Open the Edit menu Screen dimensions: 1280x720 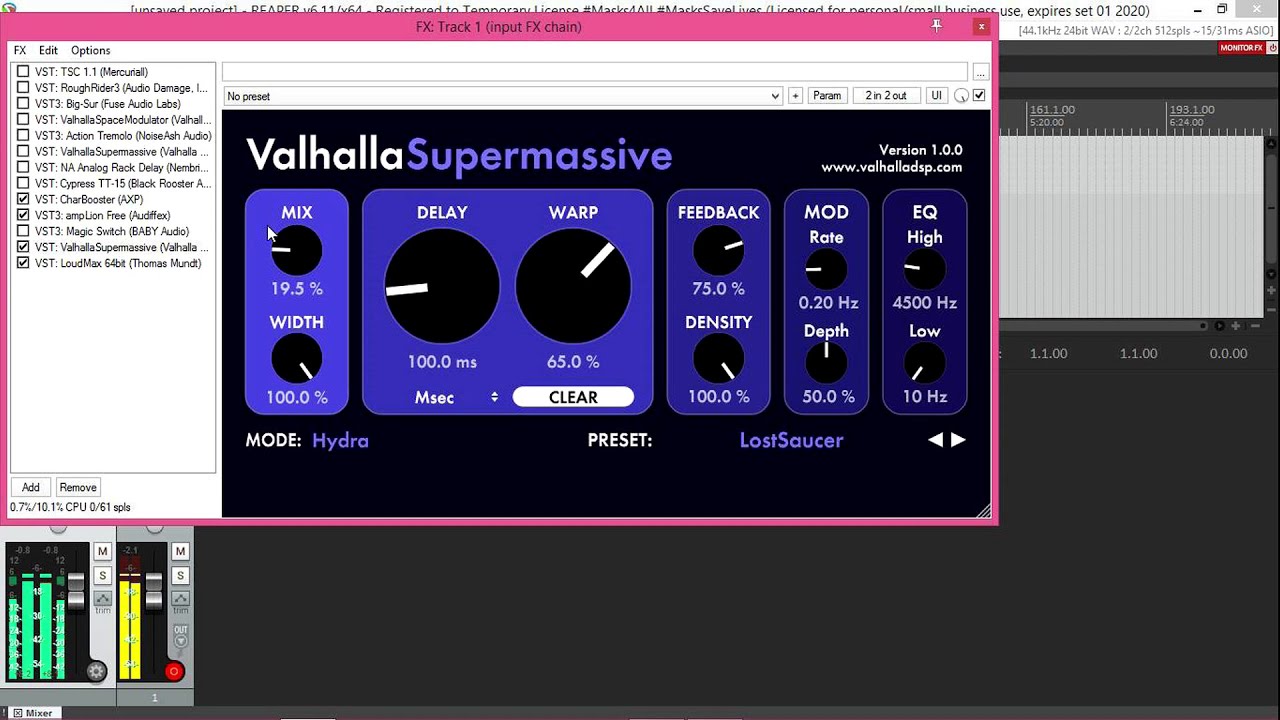click(x=48, y=50)
